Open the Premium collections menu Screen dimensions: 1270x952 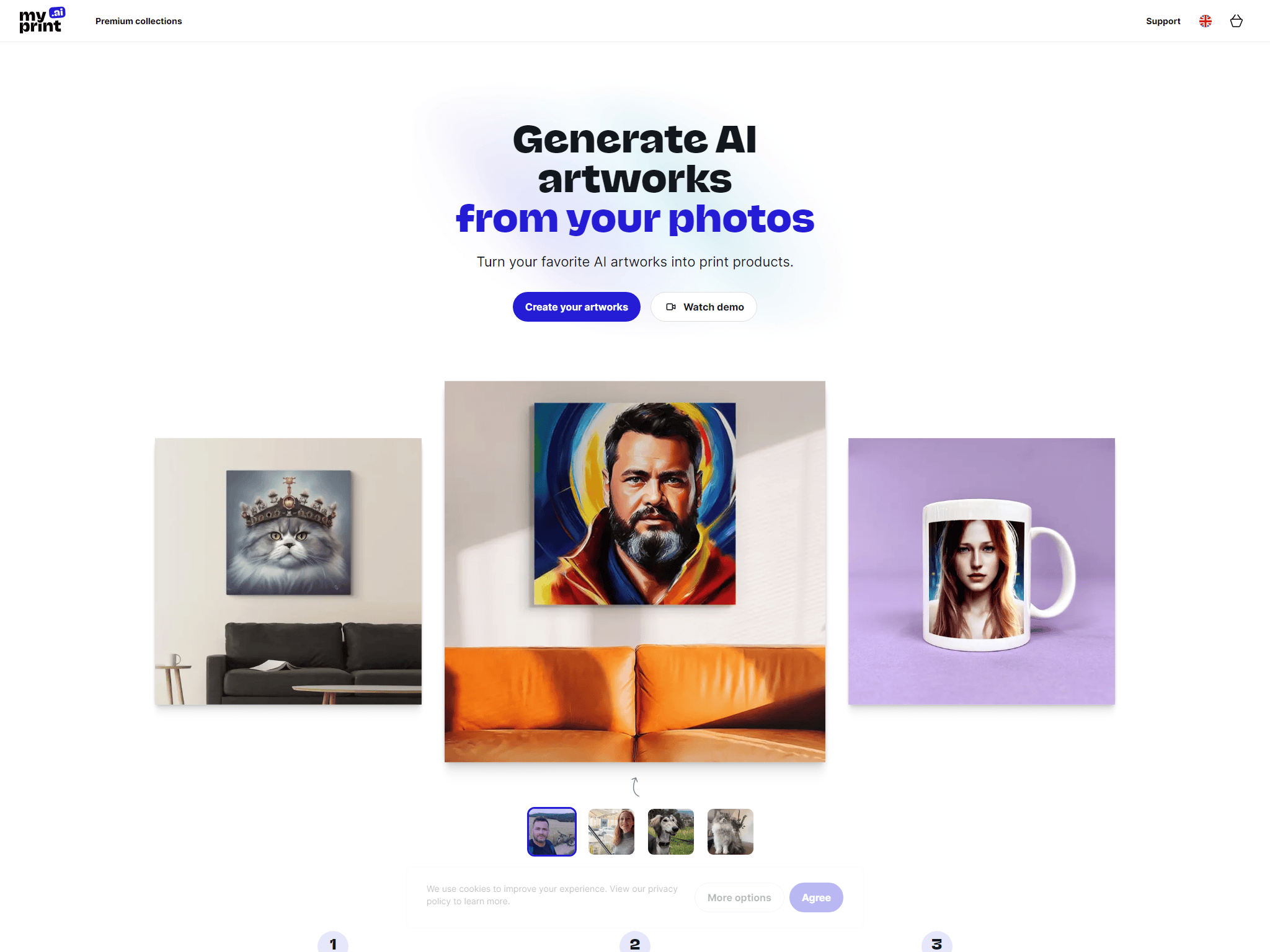click(138, 21)
